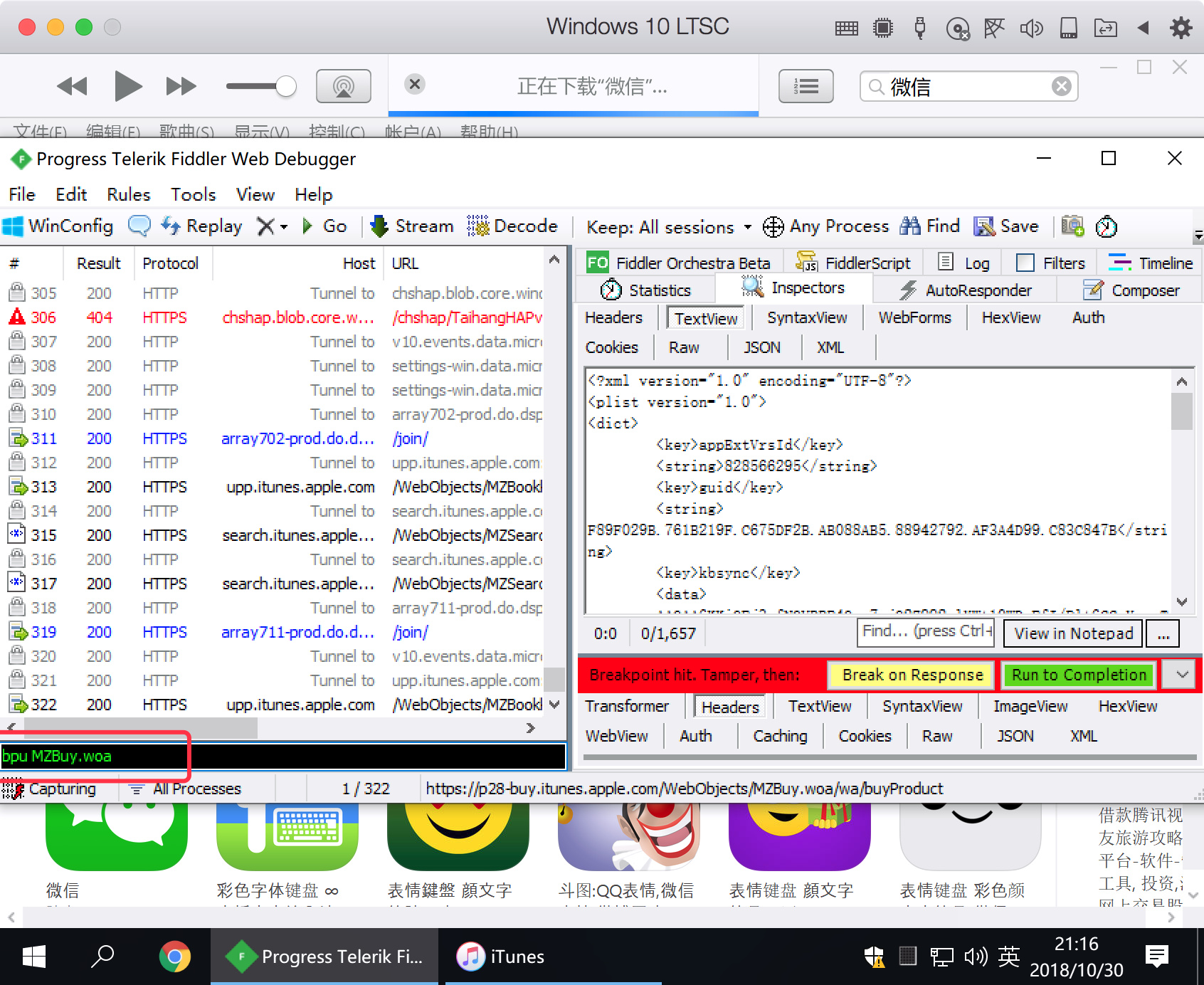Click iTunes volume slider knob
The width and height of the screenshot is (1204, 985).
(286, 86)
